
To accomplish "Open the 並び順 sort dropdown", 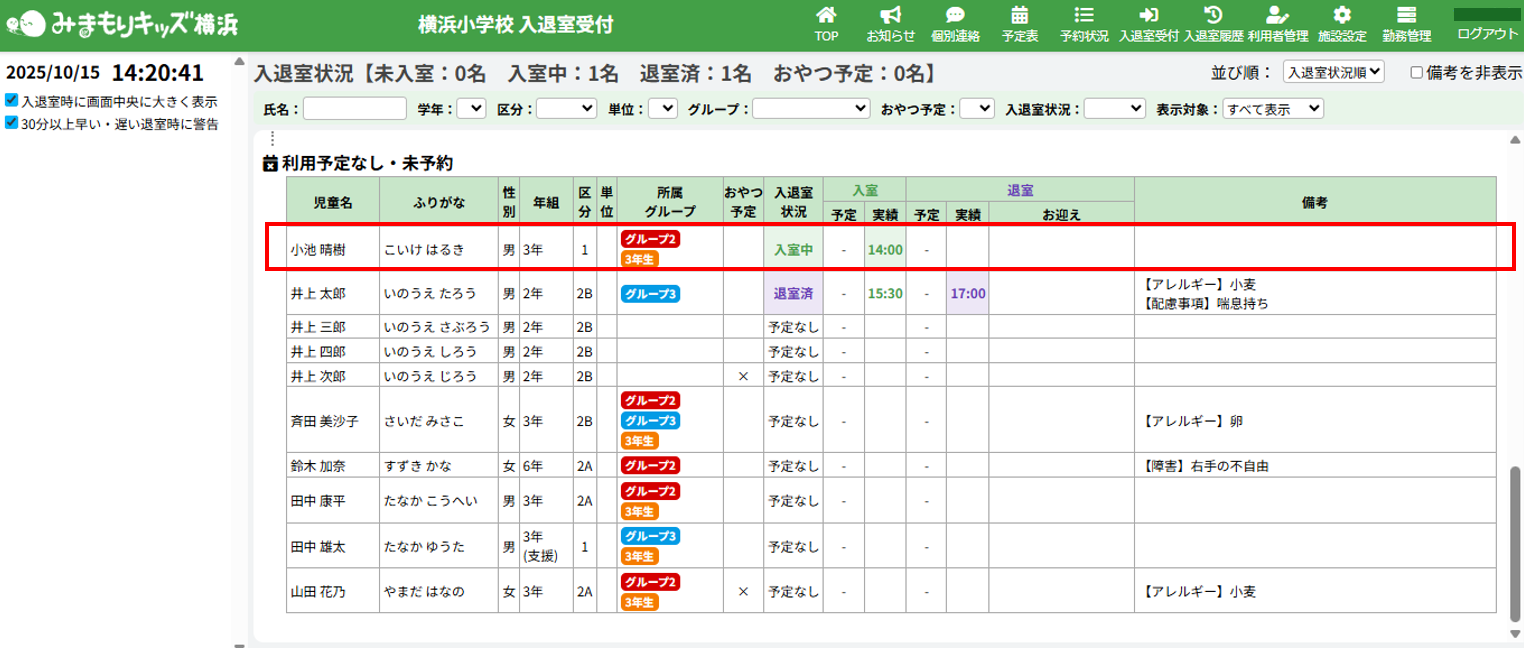I will click(x=1333, y=72).
